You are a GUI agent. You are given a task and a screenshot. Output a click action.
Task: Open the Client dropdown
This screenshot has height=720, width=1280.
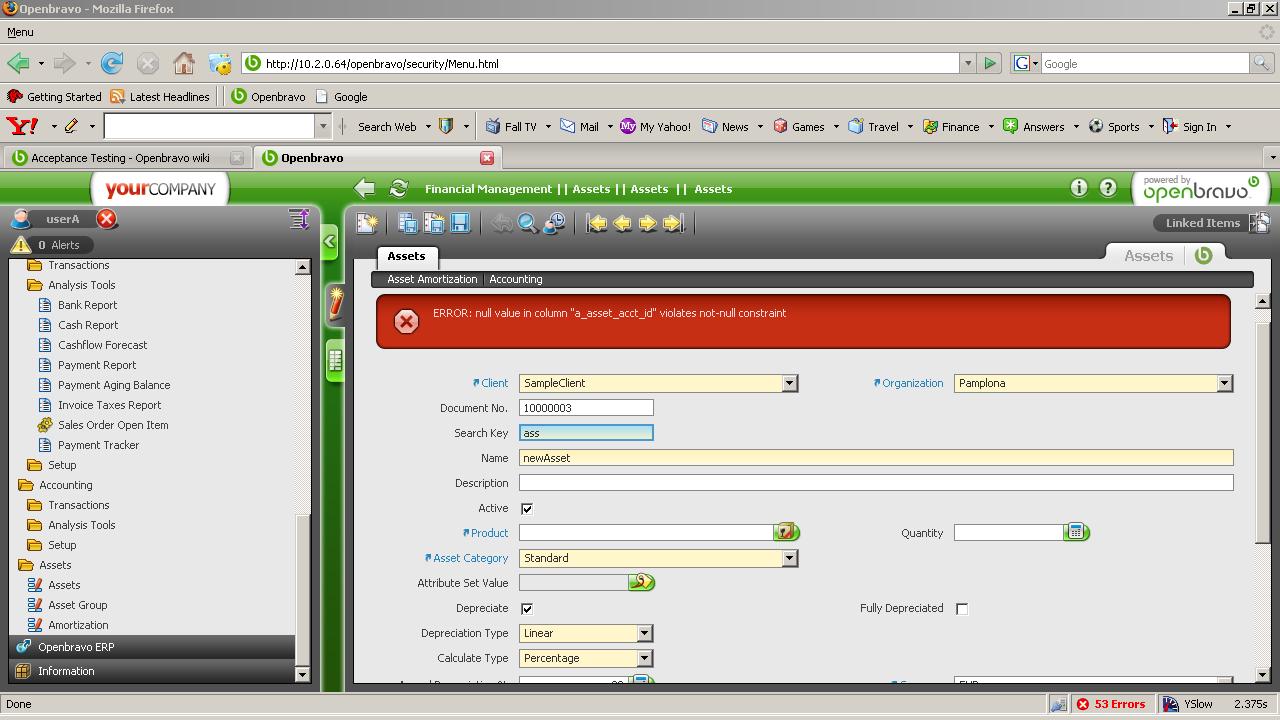[x=789, y=383]
